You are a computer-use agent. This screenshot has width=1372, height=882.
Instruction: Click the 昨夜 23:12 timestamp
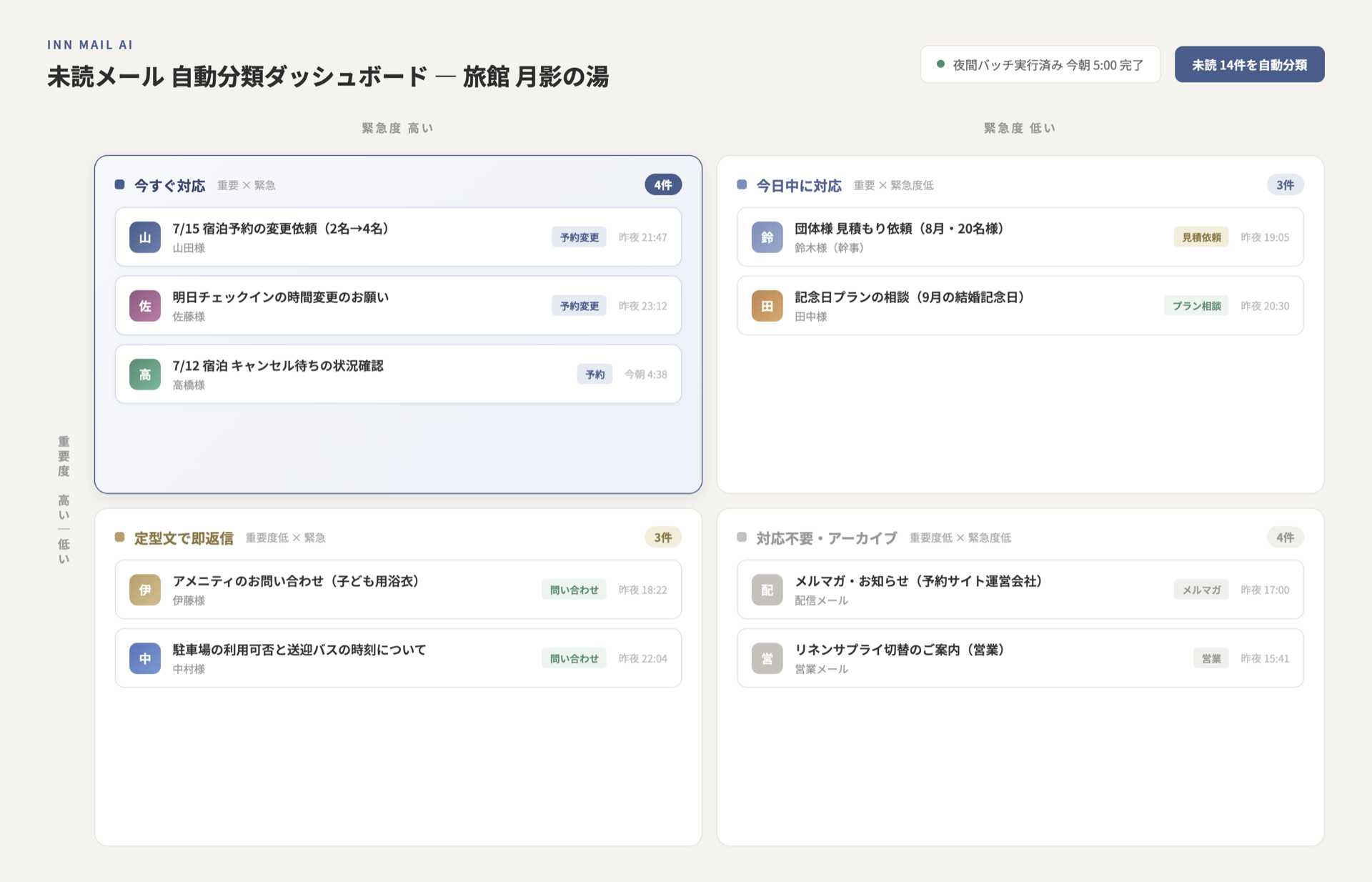tap(642, 306)
